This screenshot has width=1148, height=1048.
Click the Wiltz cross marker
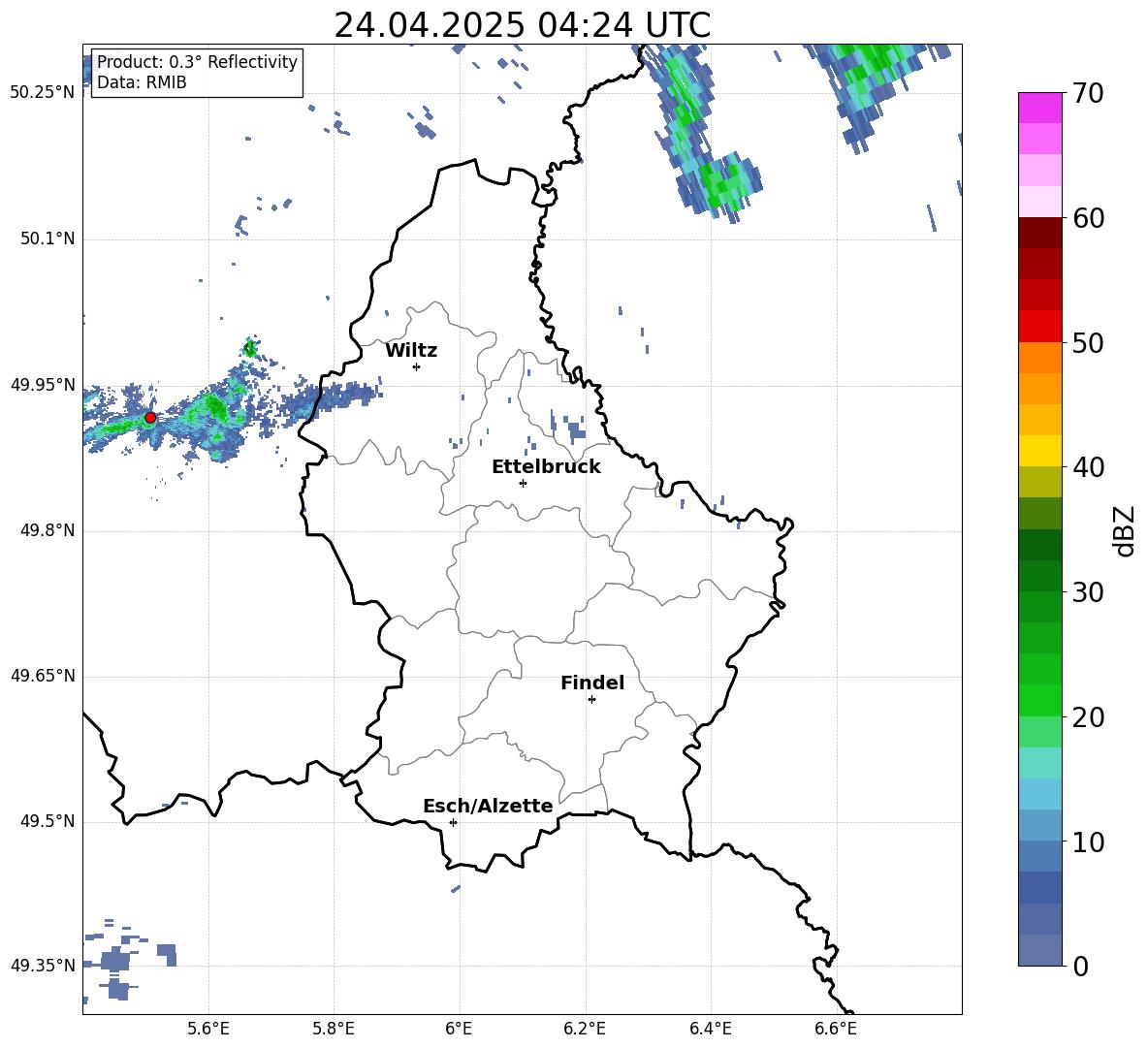[x=417, y=366]
